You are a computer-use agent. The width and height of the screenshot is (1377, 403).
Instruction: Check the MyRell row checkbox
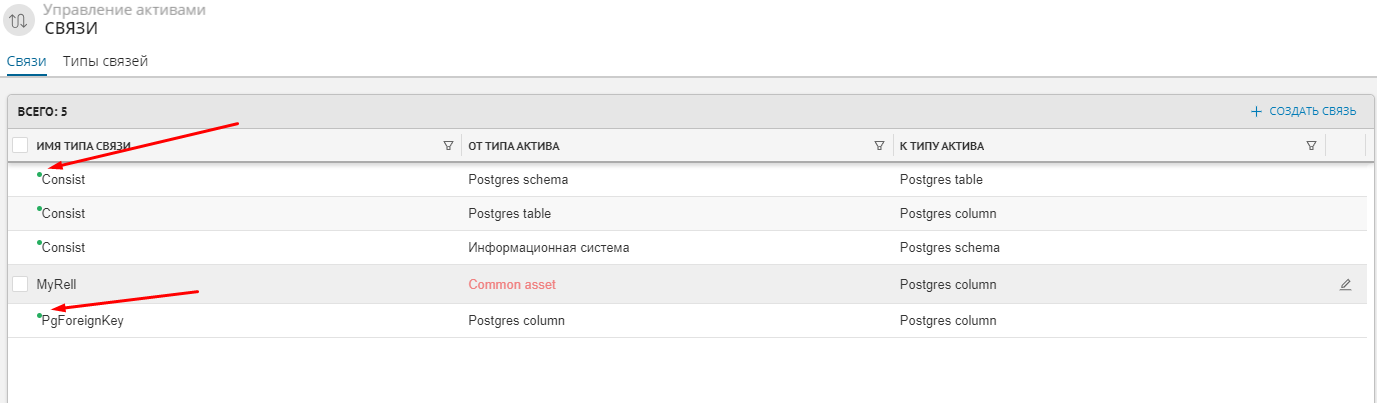20,284
